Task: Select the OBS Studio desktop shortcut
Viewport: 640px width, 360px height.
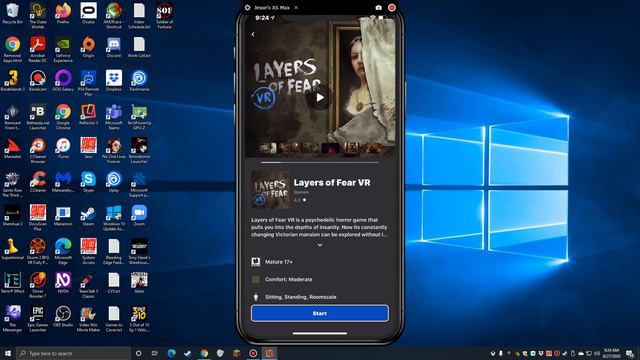Action: 63,317
